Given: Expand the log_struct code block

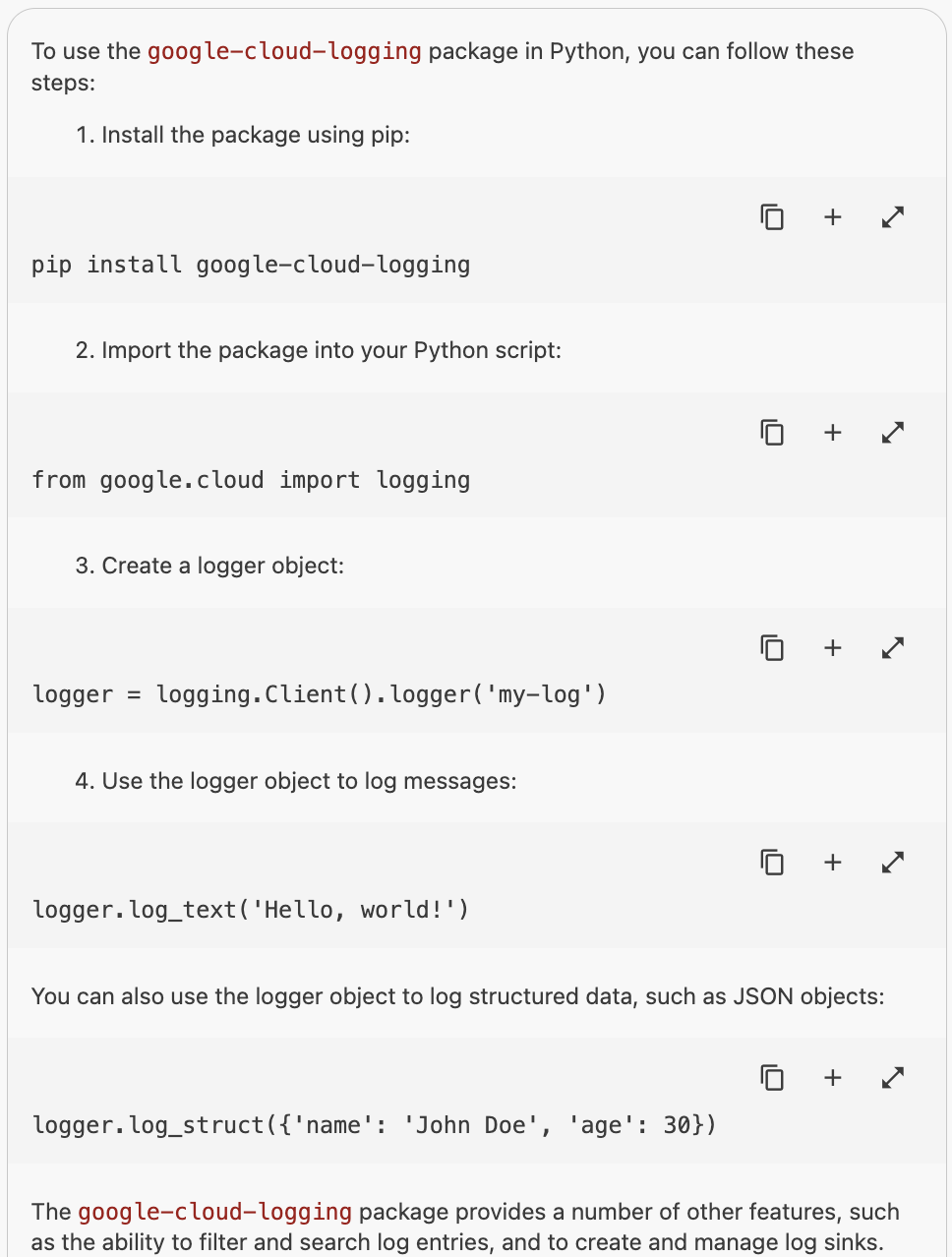Looking at the screenshot, I should pos(892,1077).
